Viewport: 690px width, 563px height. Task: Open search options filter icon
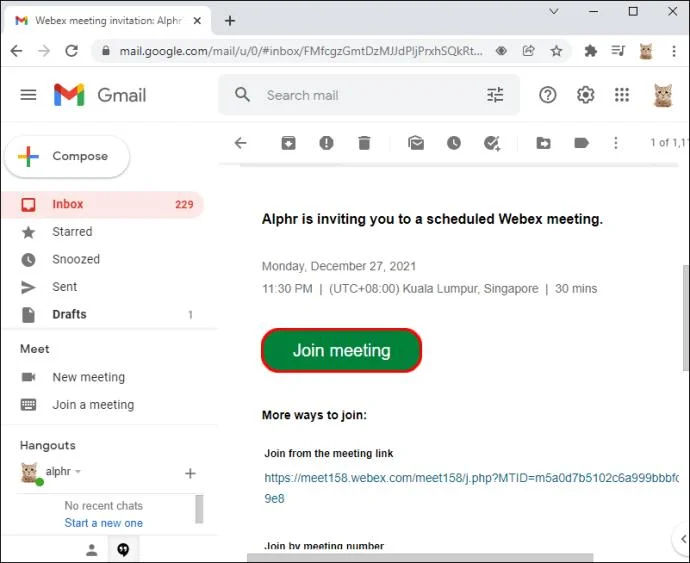(495, 95)
